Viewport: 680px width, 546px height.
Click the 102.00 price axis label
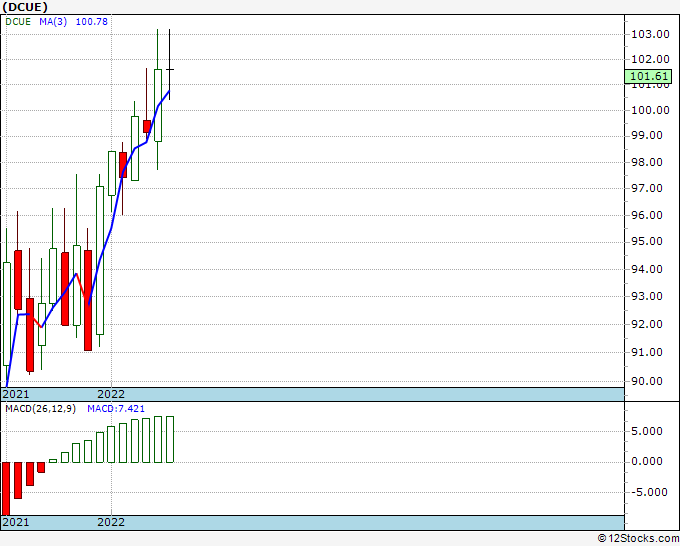[x=650, y=59]
